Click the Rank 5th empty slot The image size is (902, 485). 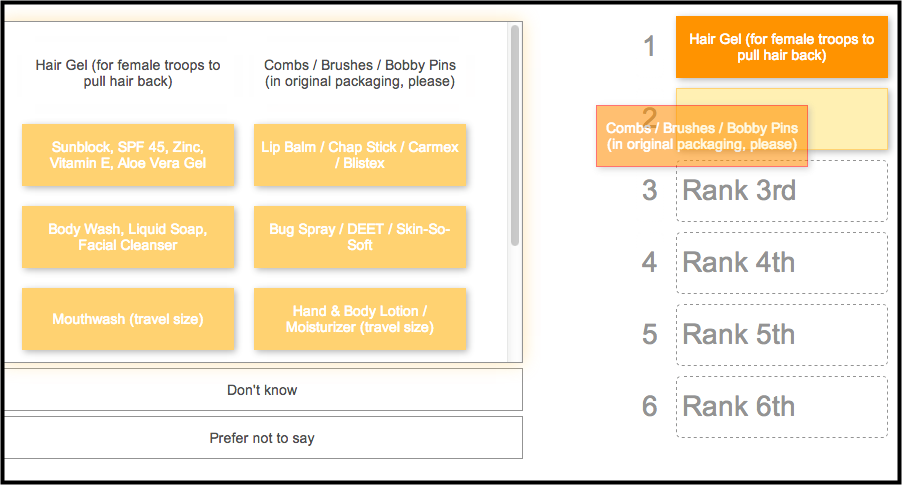click(x=782, y=335)
